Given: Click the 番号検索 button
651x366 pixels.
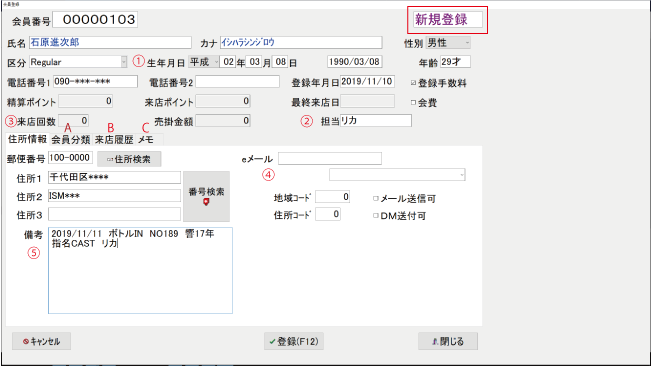Looking at the screenshot, I should 206,196.
